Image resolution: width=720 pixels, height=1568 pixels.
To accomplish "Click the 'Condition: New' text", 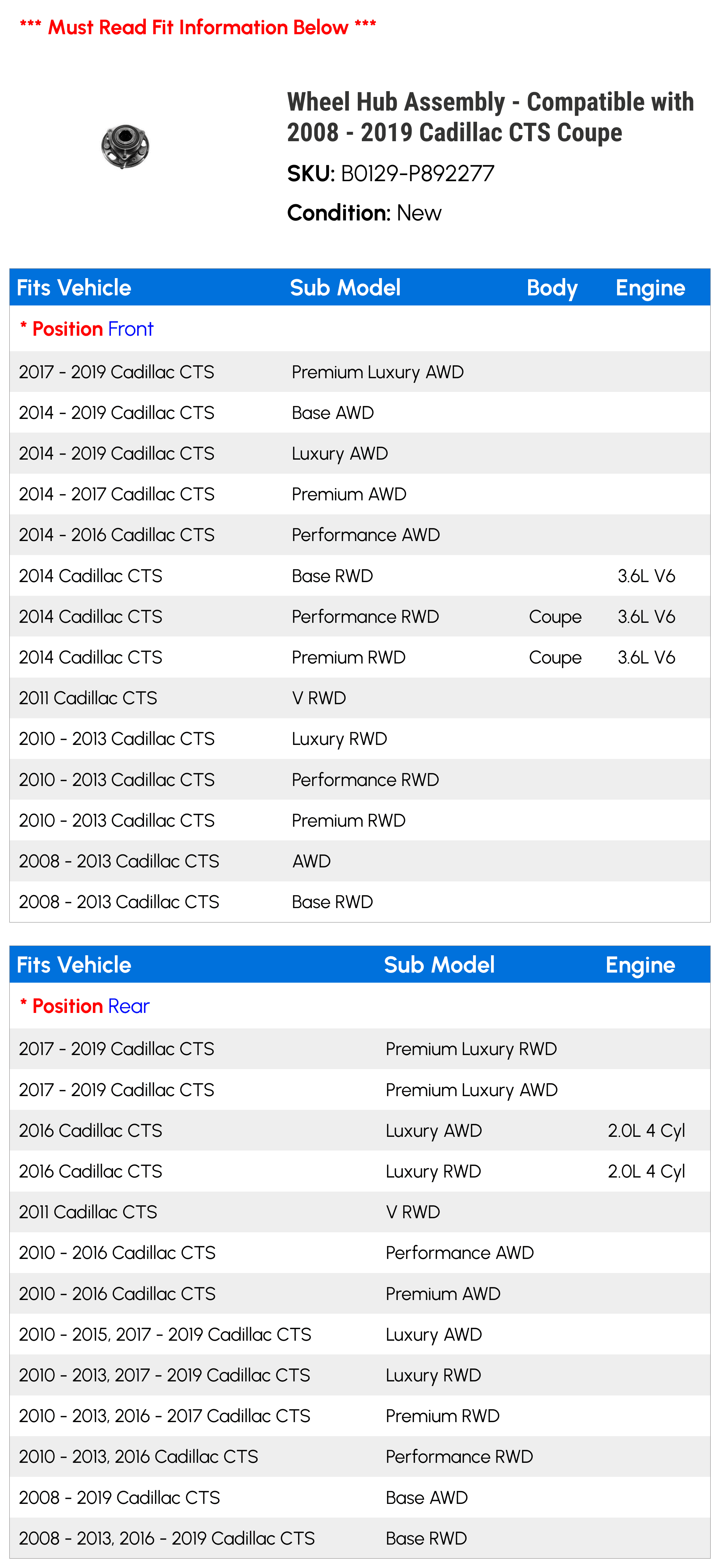I will coord(364,213).
